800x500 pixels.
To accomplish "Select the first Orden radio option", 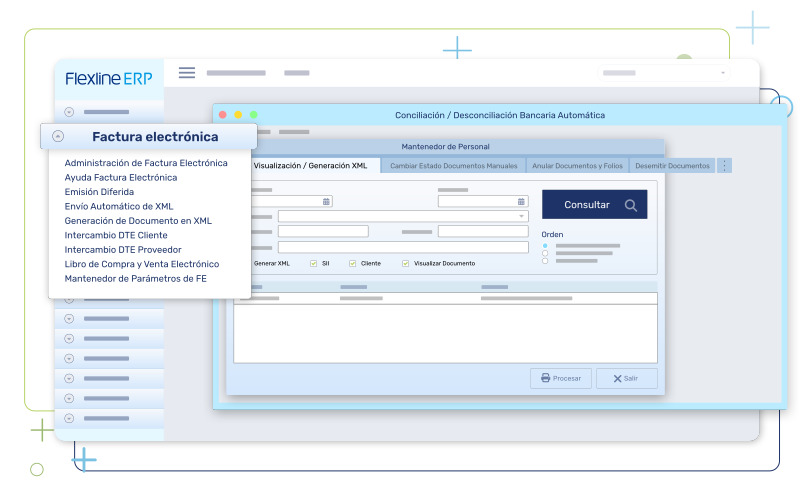I will [545, 245].
